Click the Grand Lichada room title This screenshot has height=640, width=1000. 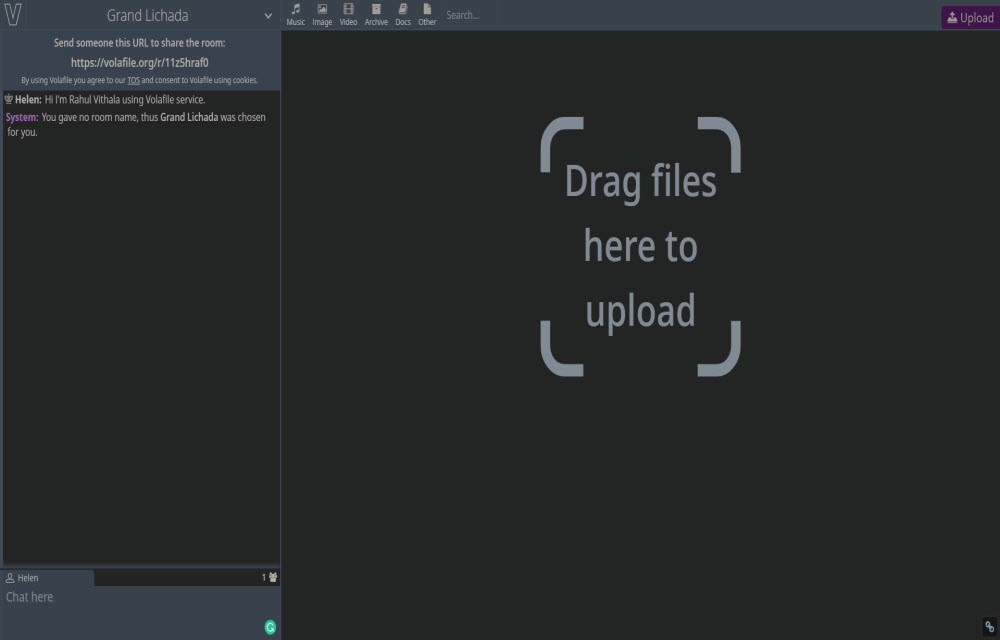147,15
